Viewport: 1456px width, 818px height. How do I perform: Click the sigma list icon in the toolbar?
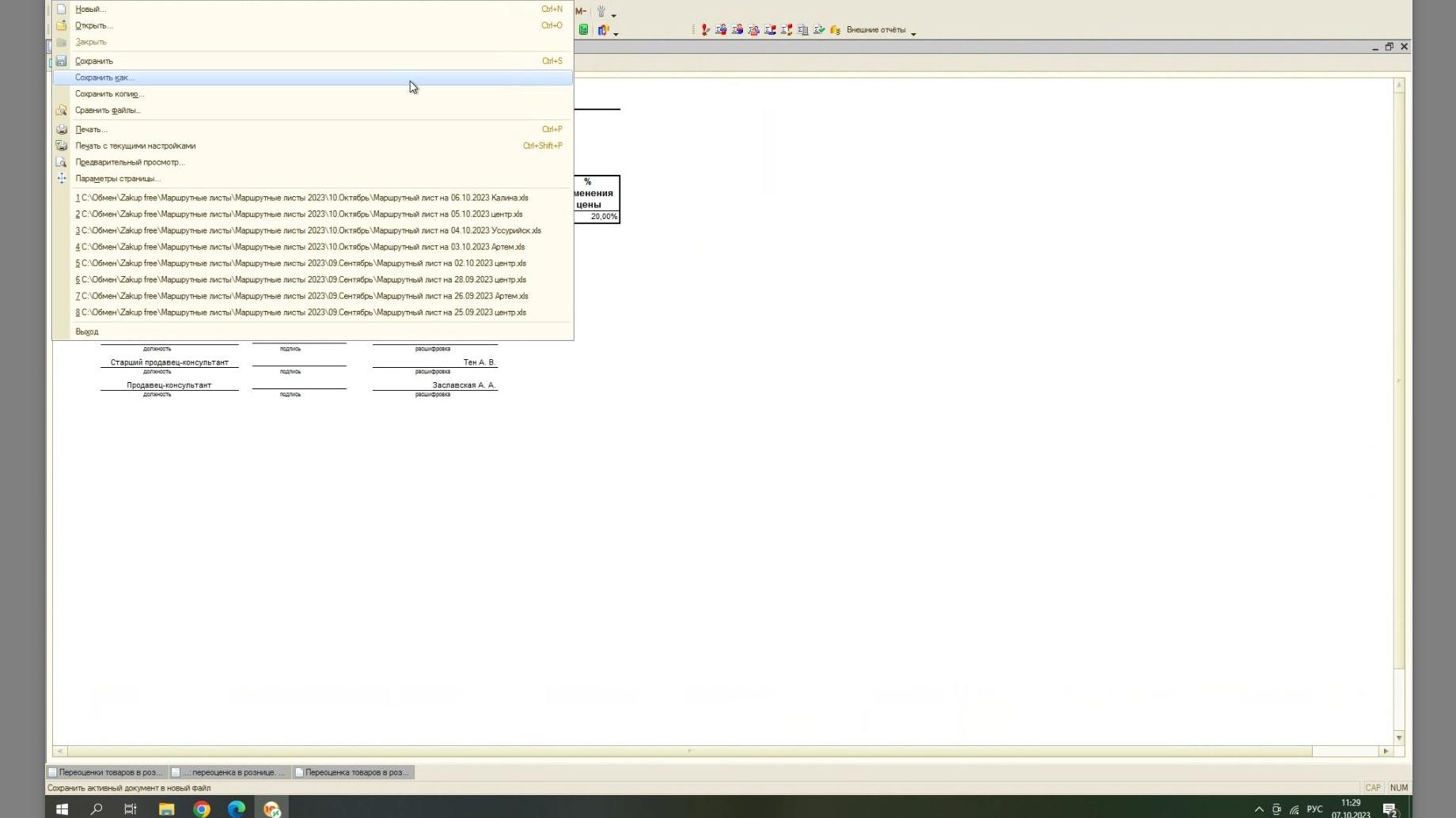802,30
